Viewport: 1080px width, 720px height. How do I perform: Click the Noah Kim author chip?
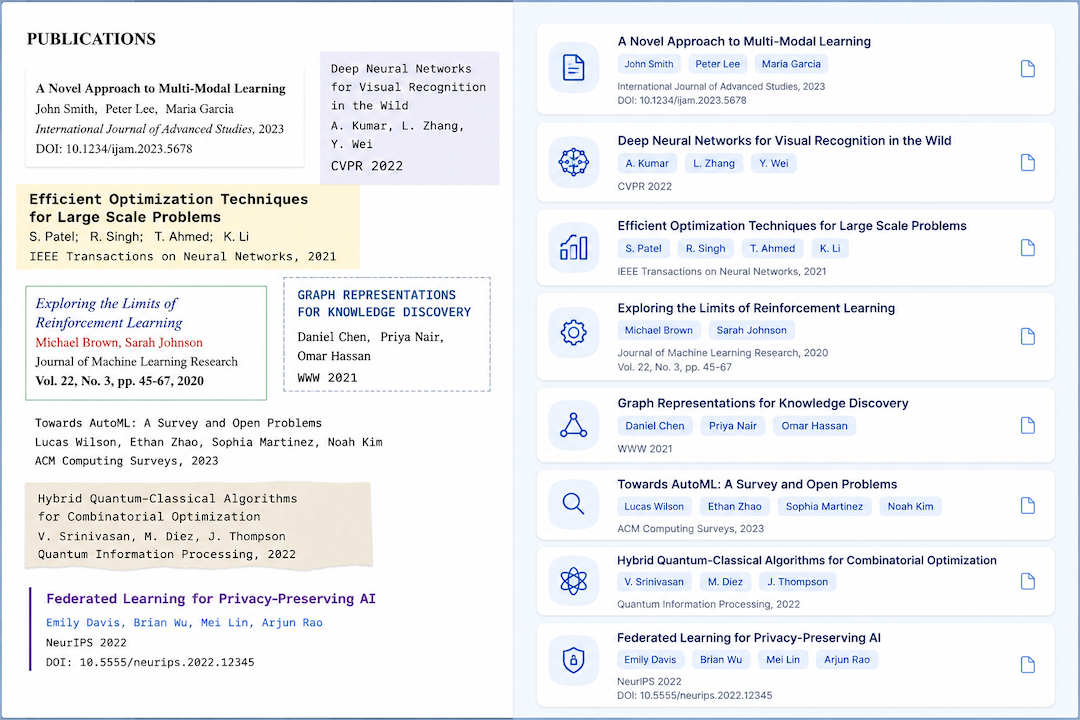(910, 506)
